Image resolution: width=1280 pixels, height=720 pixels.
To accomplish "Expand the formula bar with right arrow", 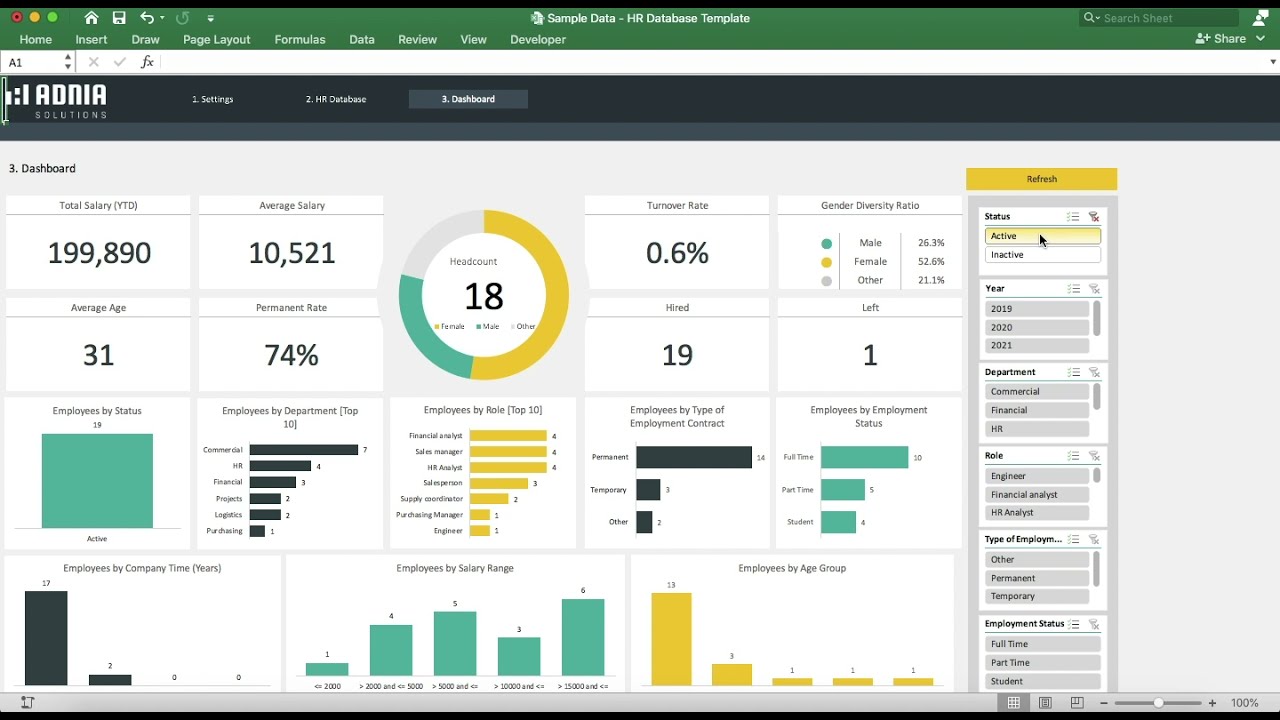I will [1272, 62].
